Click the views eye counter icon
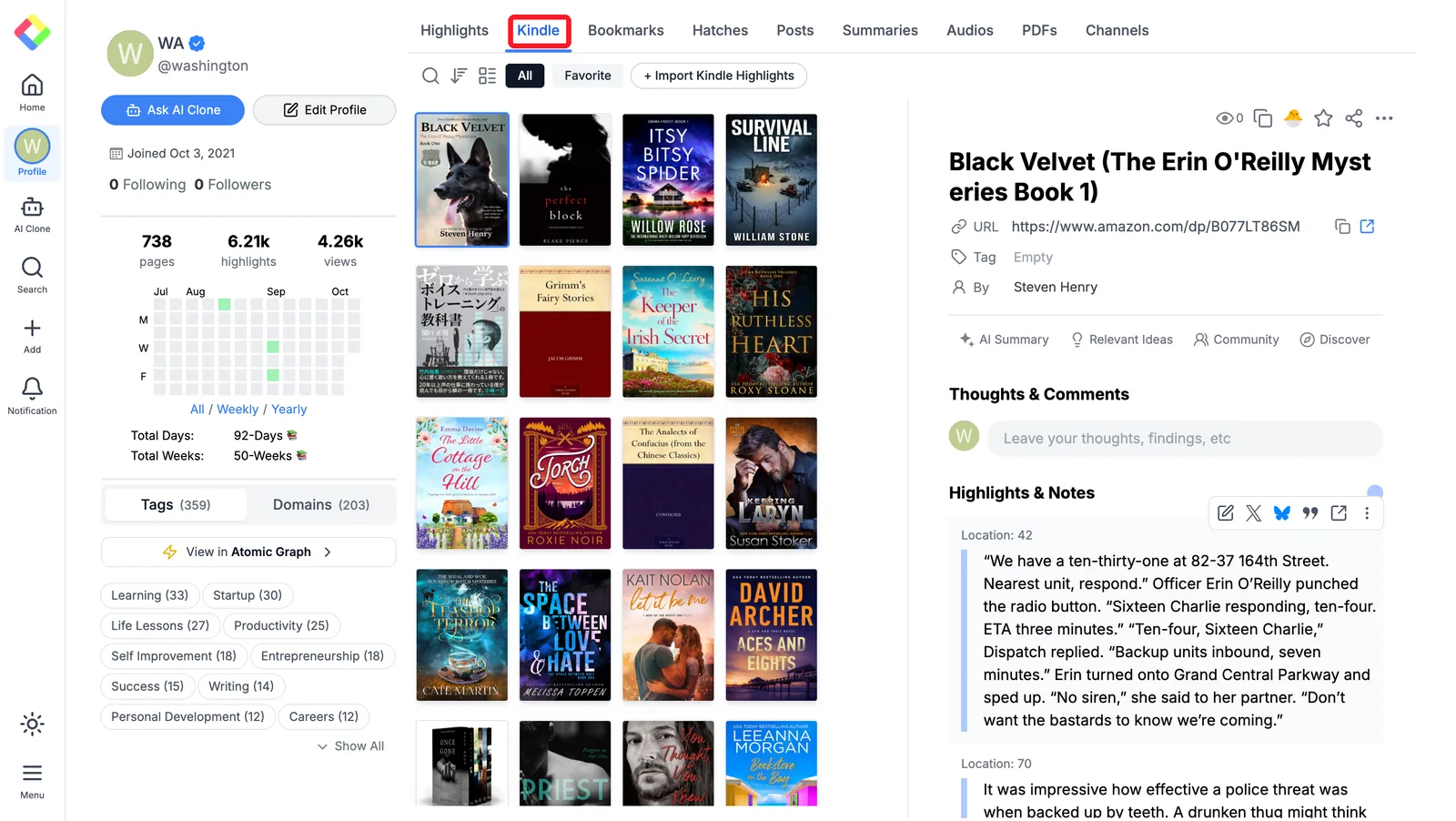Viewport: 1456px width, 821px height. (x=1229, y=118)
